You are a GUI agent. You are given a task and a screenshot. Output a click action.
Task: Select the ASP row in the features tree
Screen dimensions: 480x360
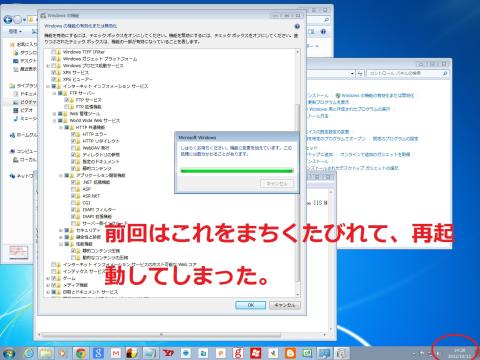(86, 189)
